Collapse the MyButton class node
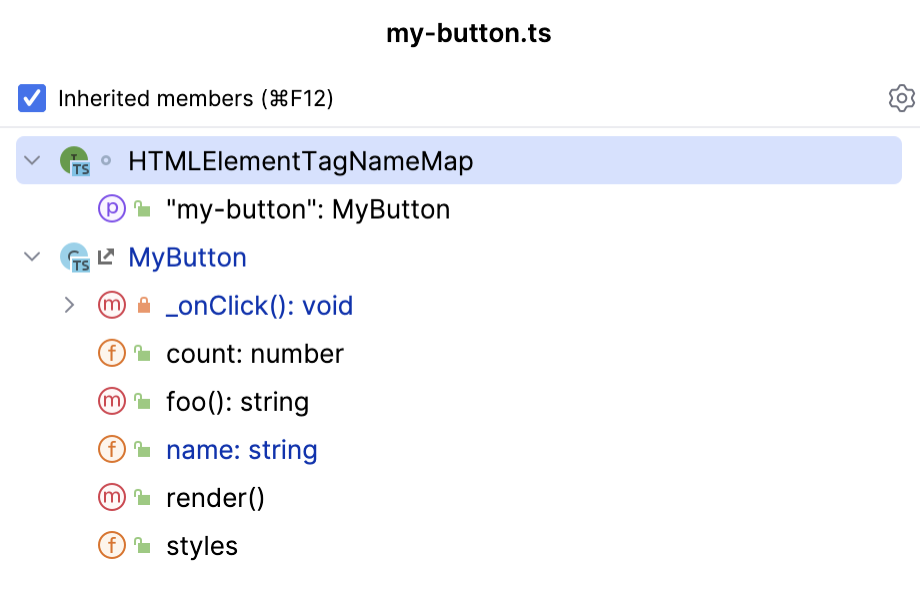 31,257
